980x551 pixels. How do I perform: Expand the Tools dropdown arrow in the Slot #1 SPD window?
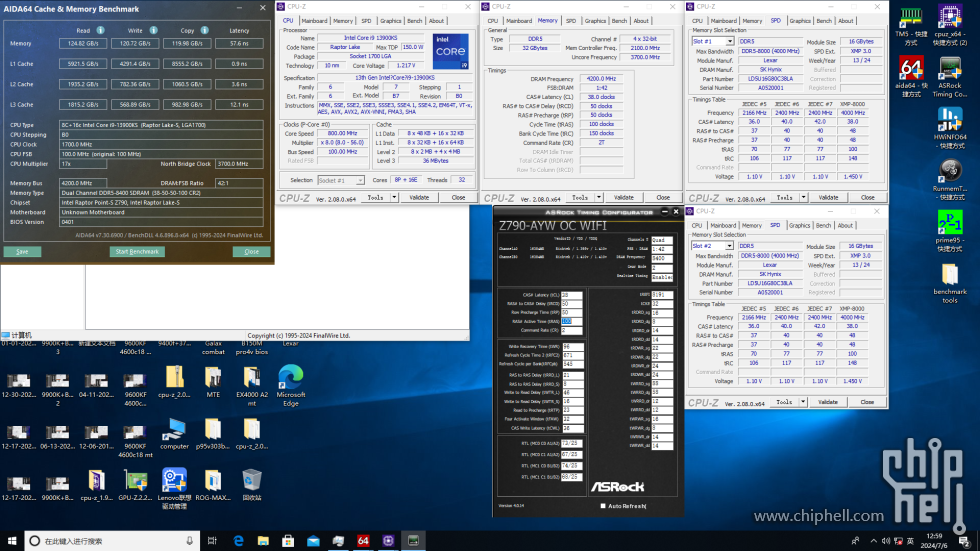(x=803, y=197)
